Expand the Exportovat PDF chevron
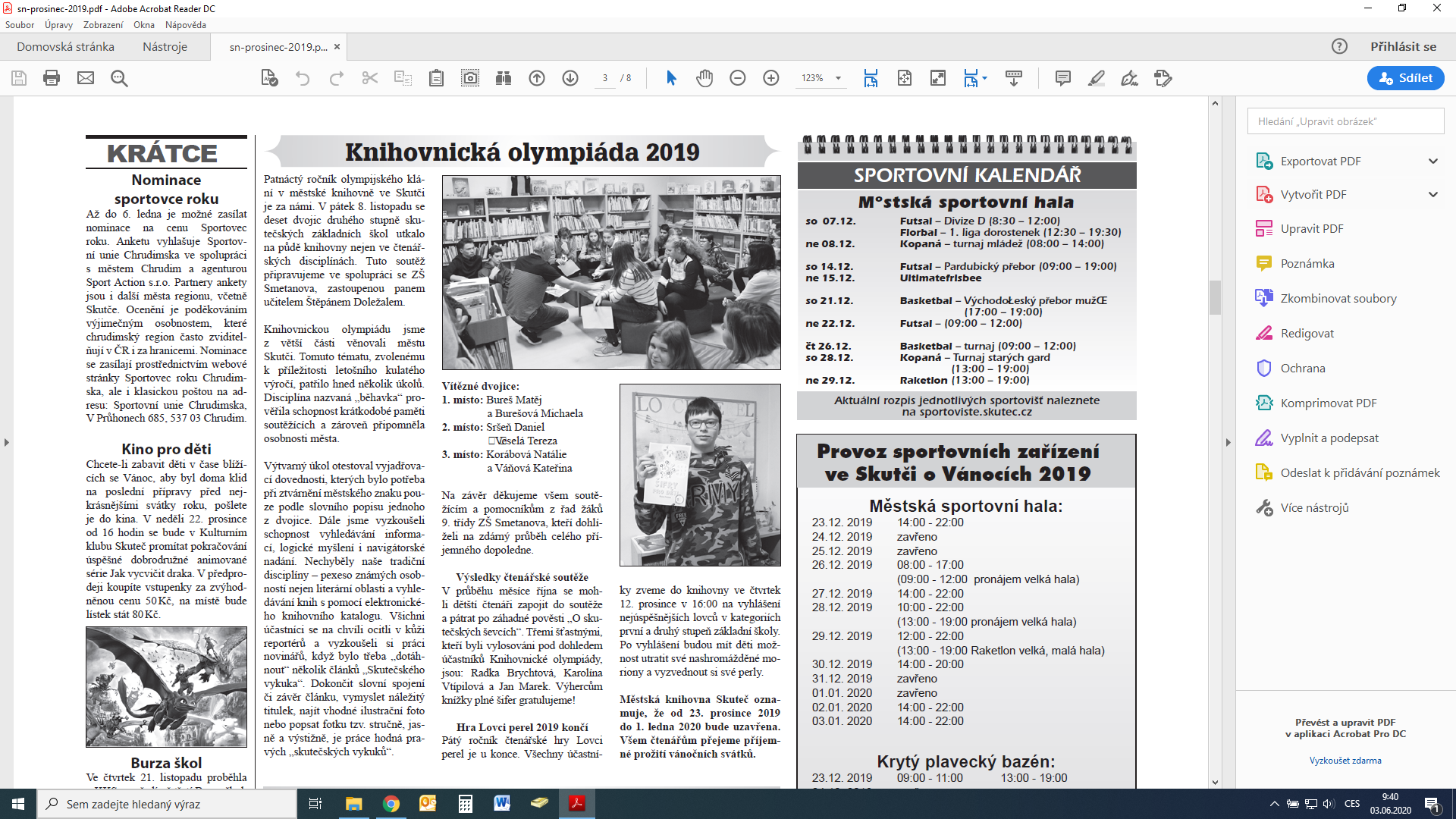Viewport: 1456px width, 819px height. tap(1433, 161)
